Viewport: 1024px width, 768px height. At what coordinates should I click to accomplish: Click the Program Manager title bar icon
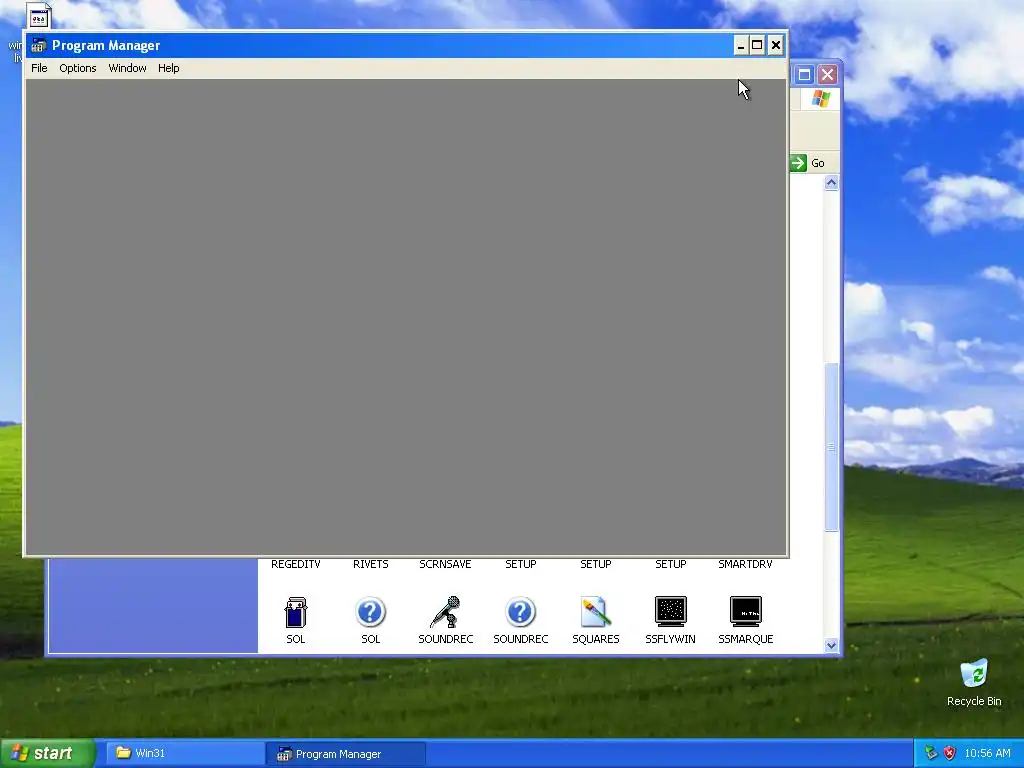click(x=39, y=45)
